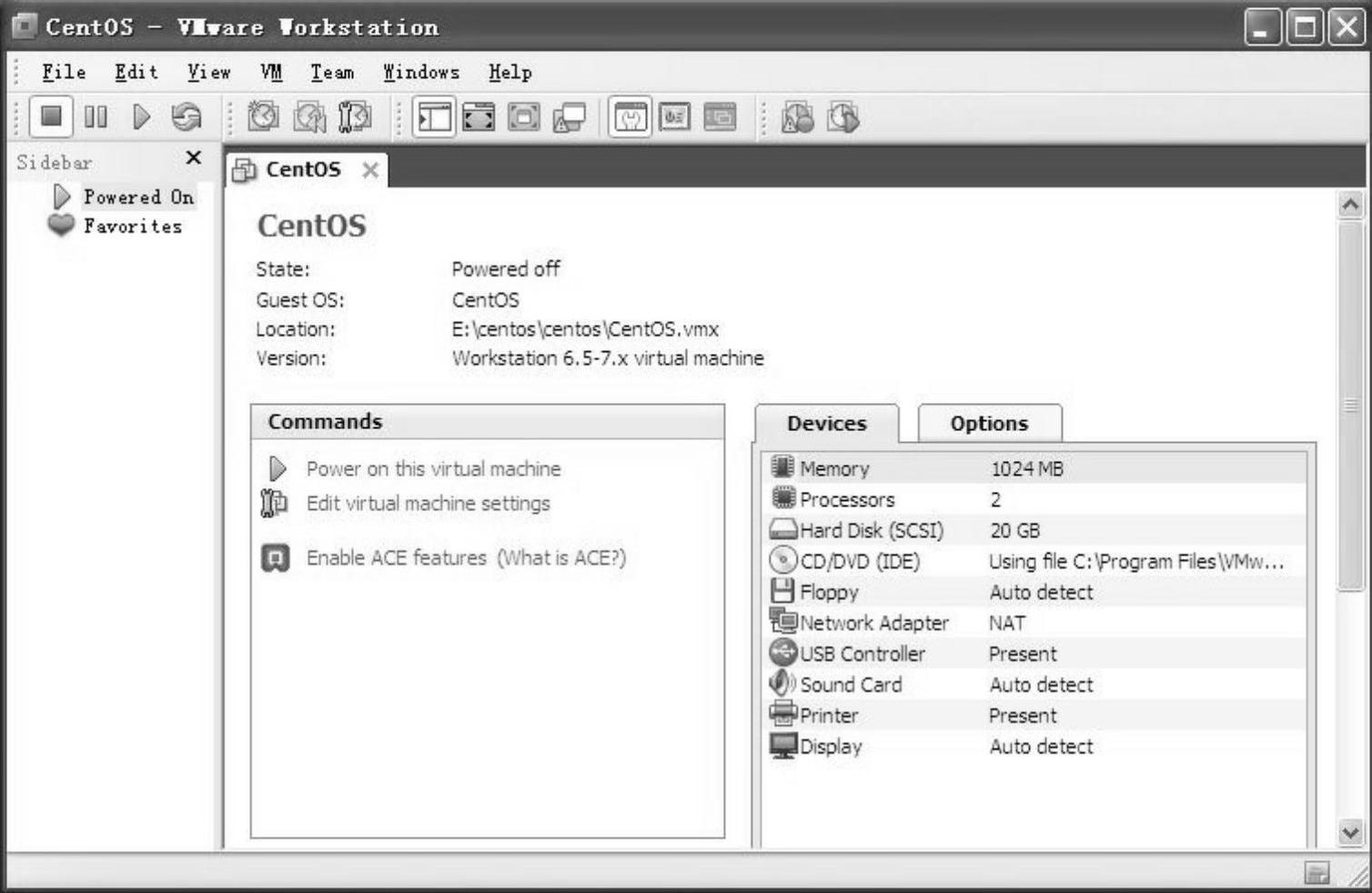Open the Help menu
1372x893 pixels.
tap(509, 72)
